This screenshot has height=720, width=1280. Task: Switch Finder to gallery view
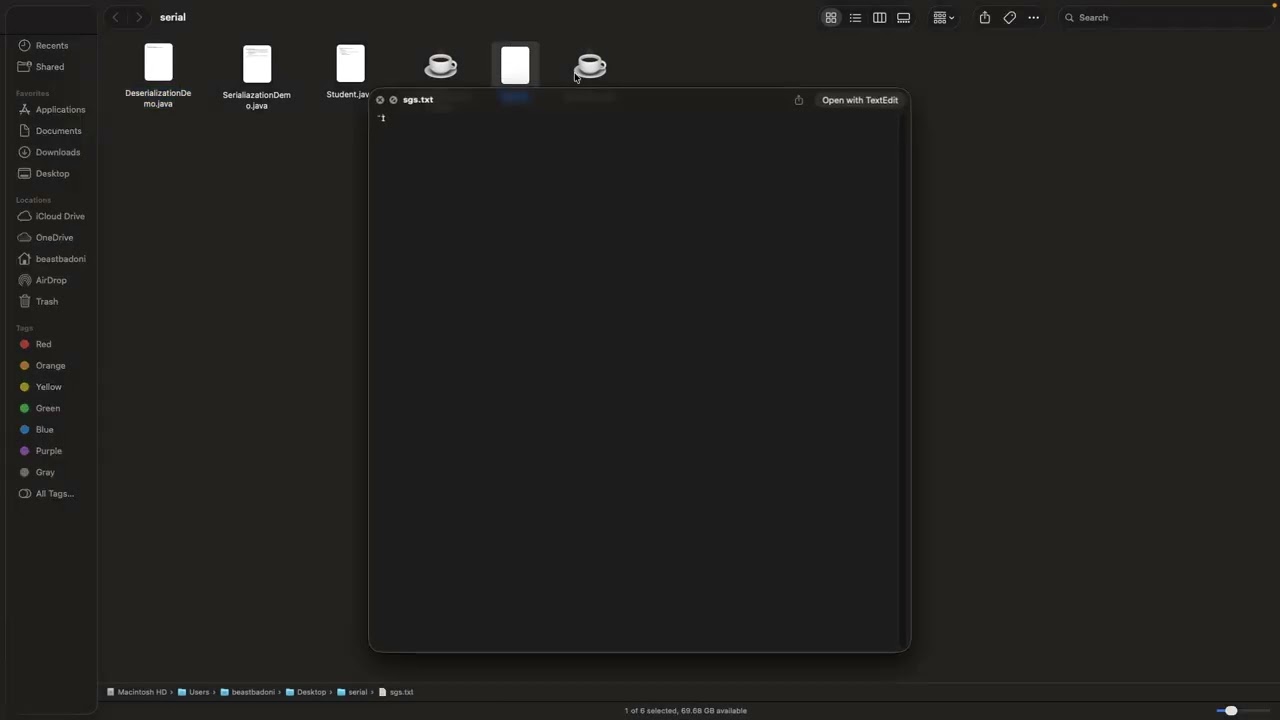point(904,17)
